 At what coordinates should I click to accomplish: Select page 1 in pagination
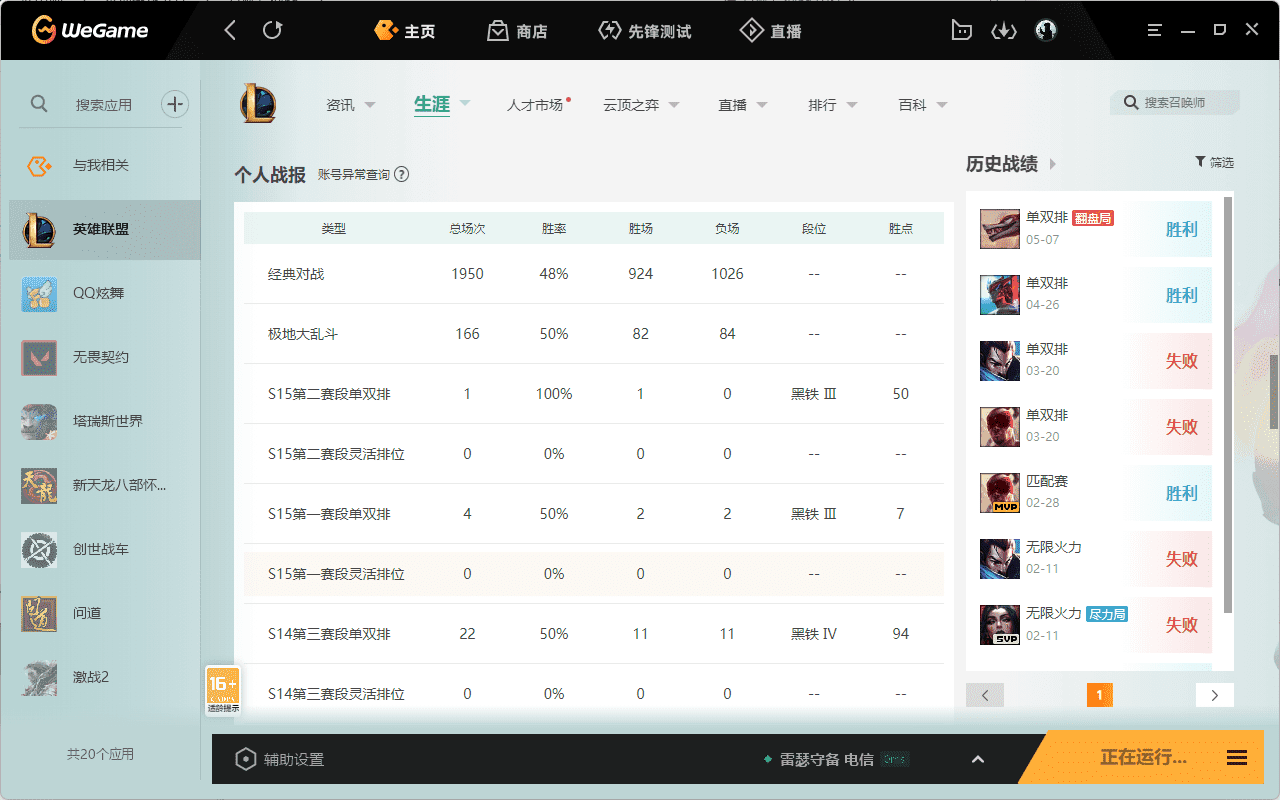pyautogui.click(x=1100, y=695)
